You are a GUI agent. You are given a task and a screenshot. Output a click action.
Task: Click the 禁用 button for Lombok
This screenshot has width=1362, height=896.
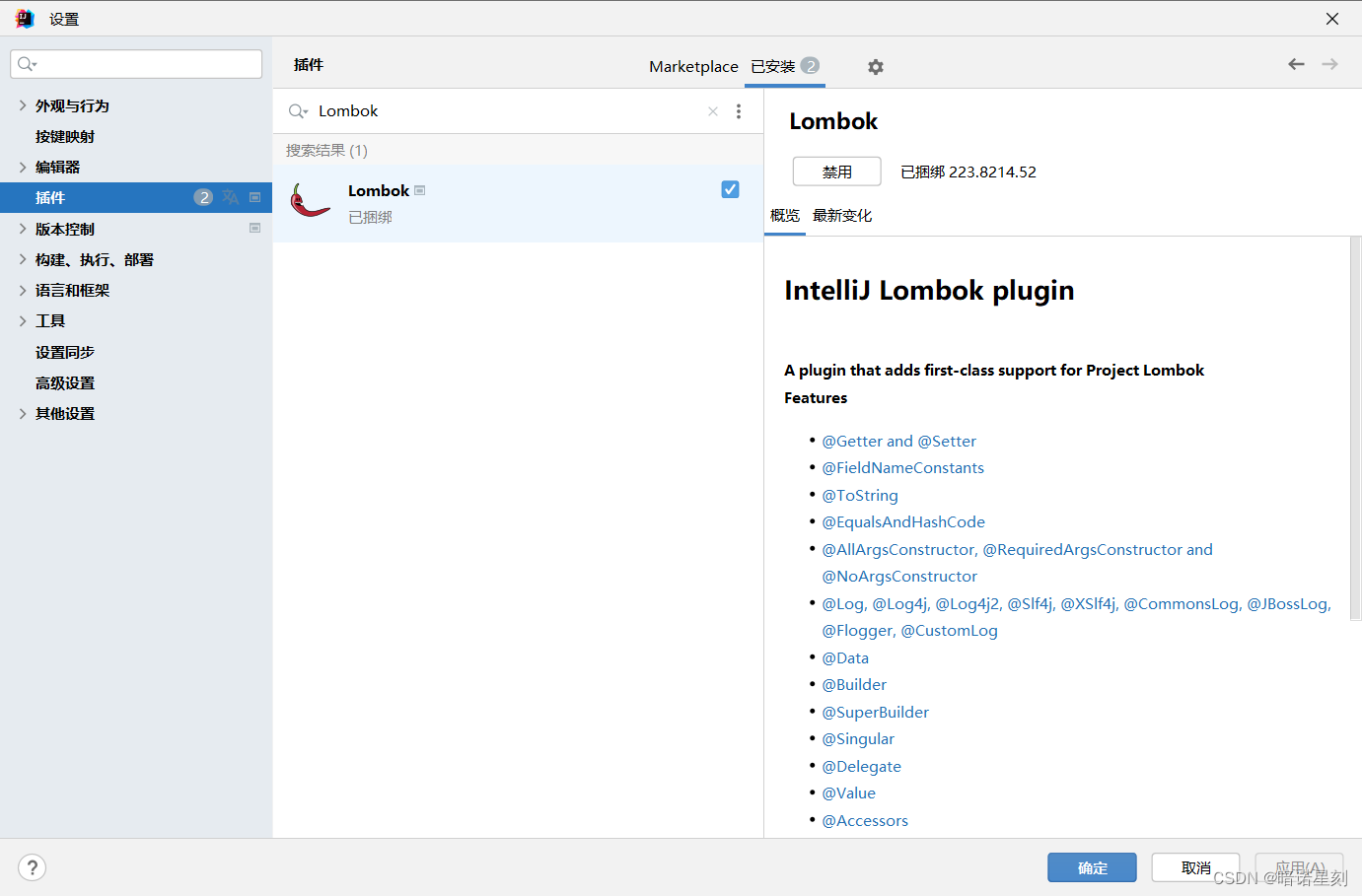[x=837, y=172]
